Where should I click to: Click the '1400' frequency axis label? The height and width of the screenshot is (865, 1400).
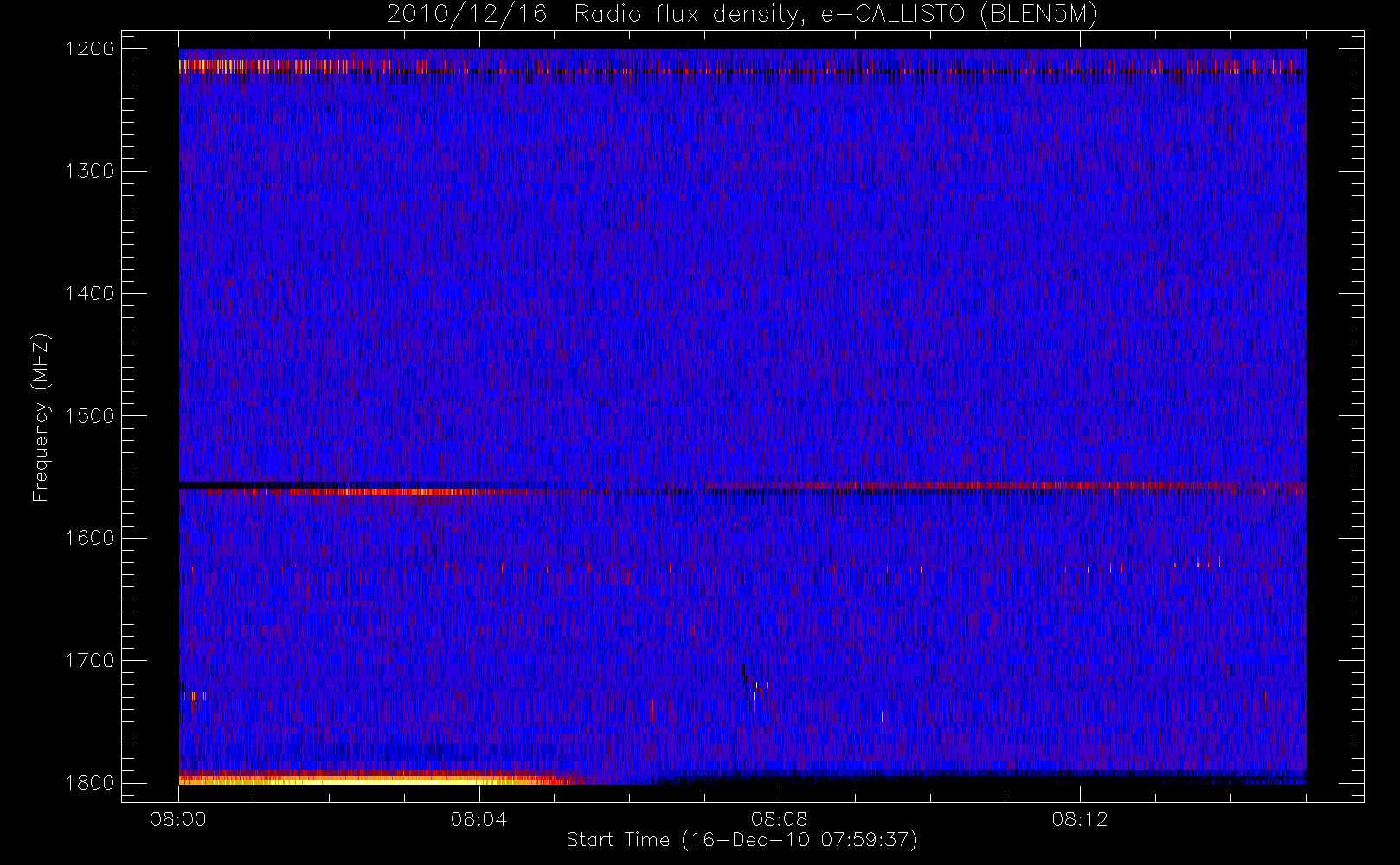pos(90,293)
